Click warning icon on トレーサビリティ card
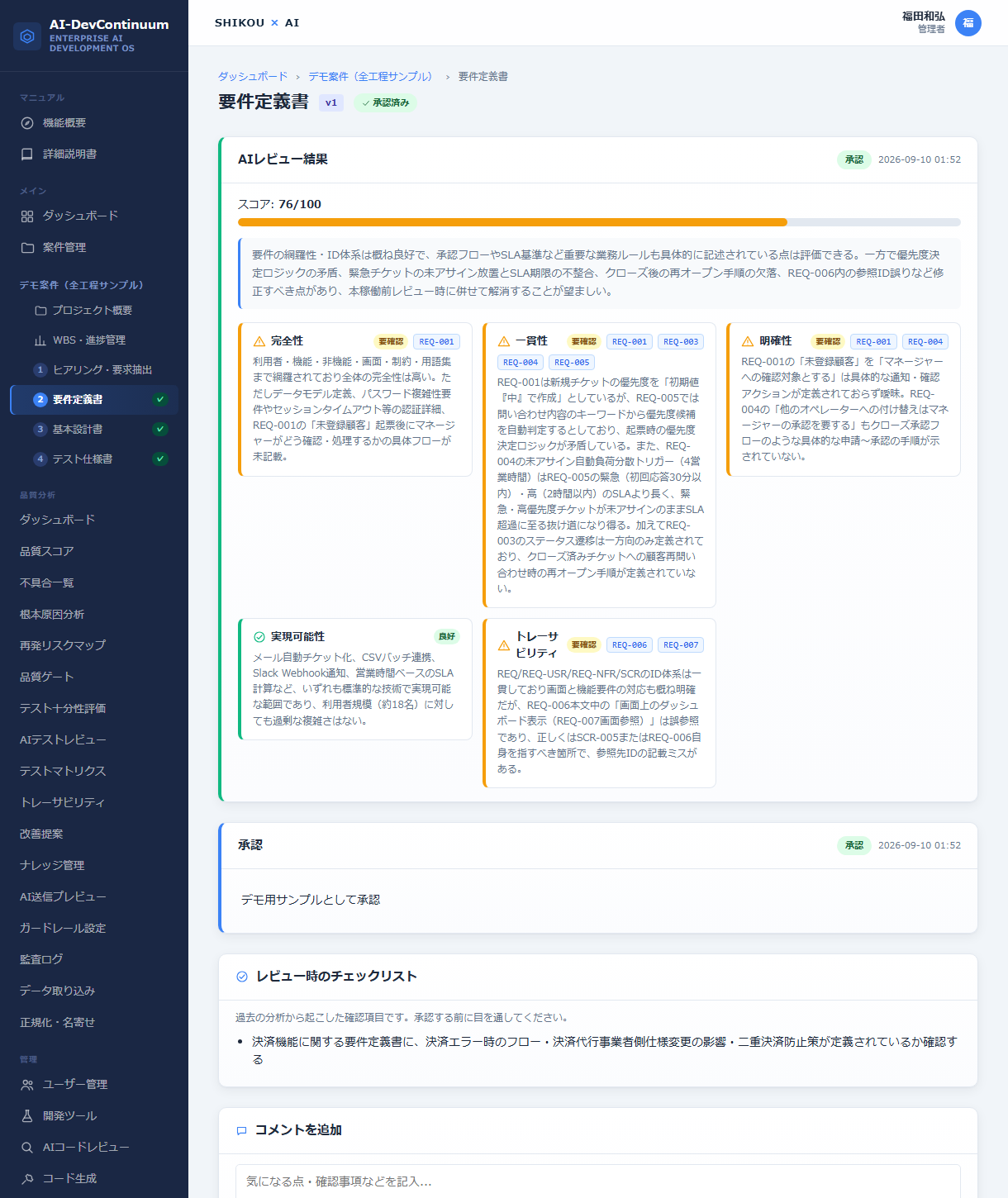Screen dimensions: 1008x1198 504,645
